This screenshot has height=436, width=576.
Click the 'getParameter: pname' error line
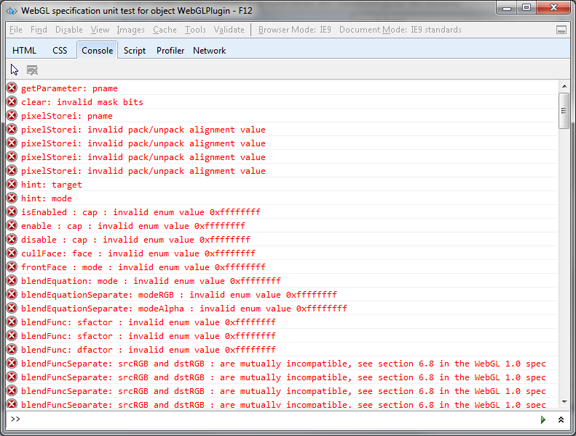point(69,89)
